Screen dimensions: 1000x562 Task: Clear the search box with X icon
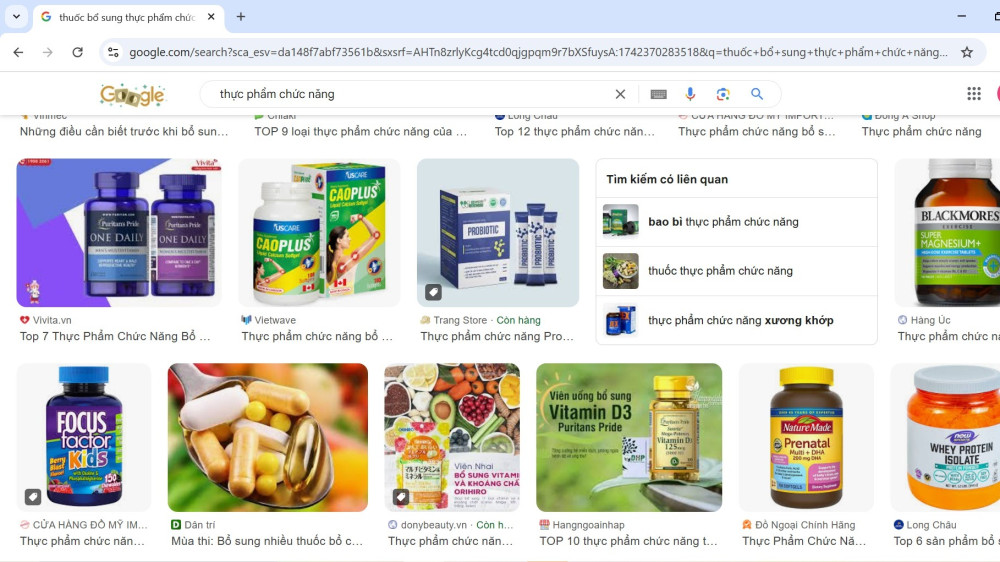click(620, 94)
